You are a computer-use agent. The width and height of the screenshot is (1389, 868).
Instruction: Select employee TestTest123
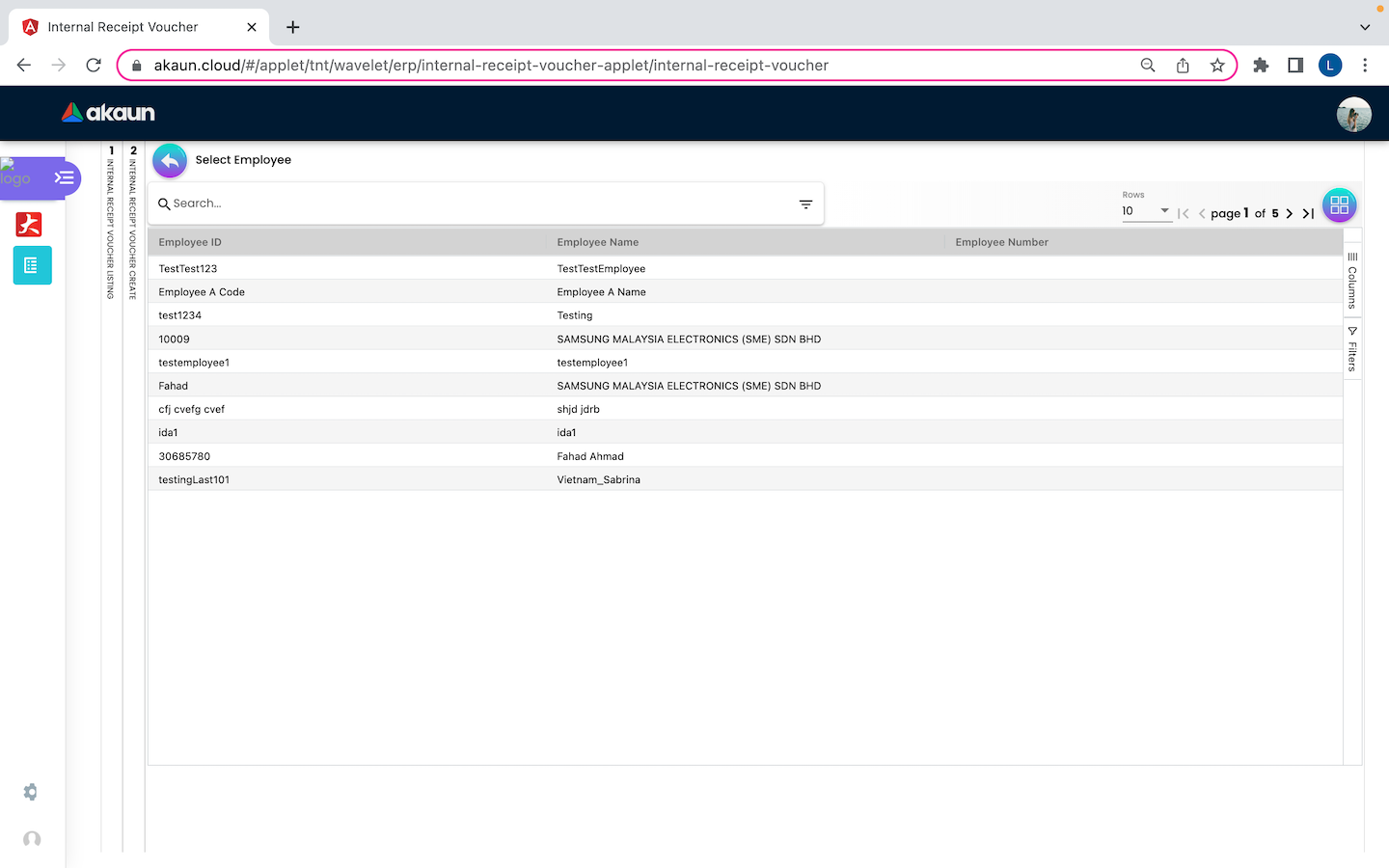(x=188, y=269)
